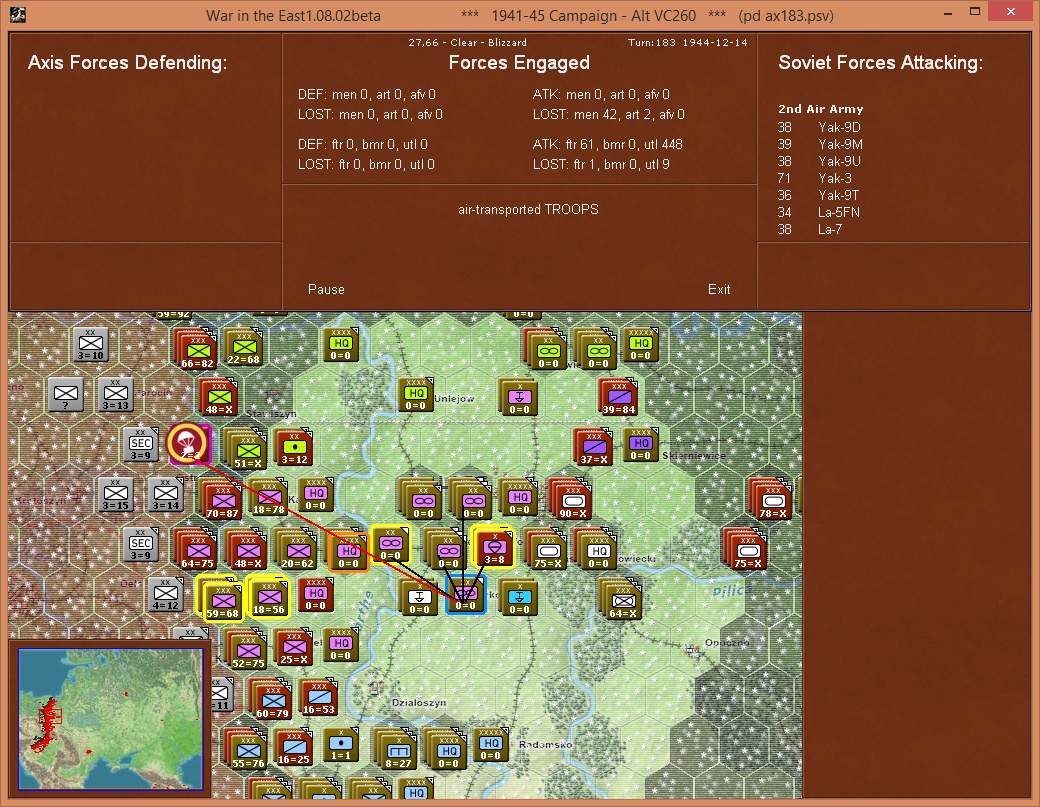Select the unit counter 25=X
The image size is (1040, 807).
point(294,647)
